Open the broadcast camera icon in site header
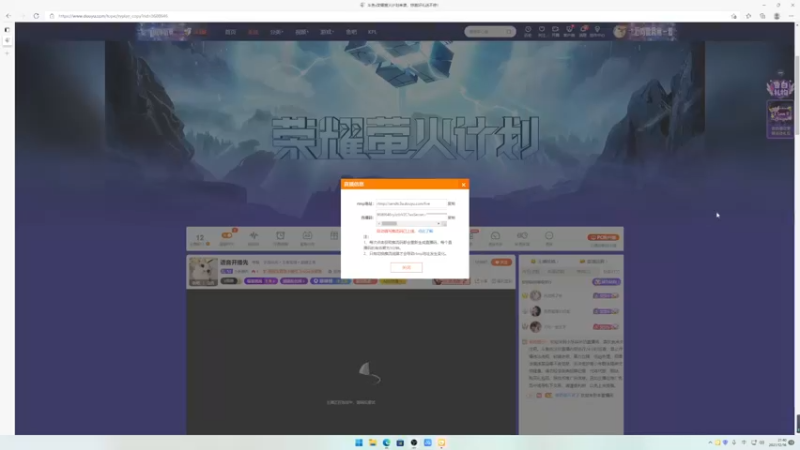Screen dimensions: 800x450 (x=555, y=31)
